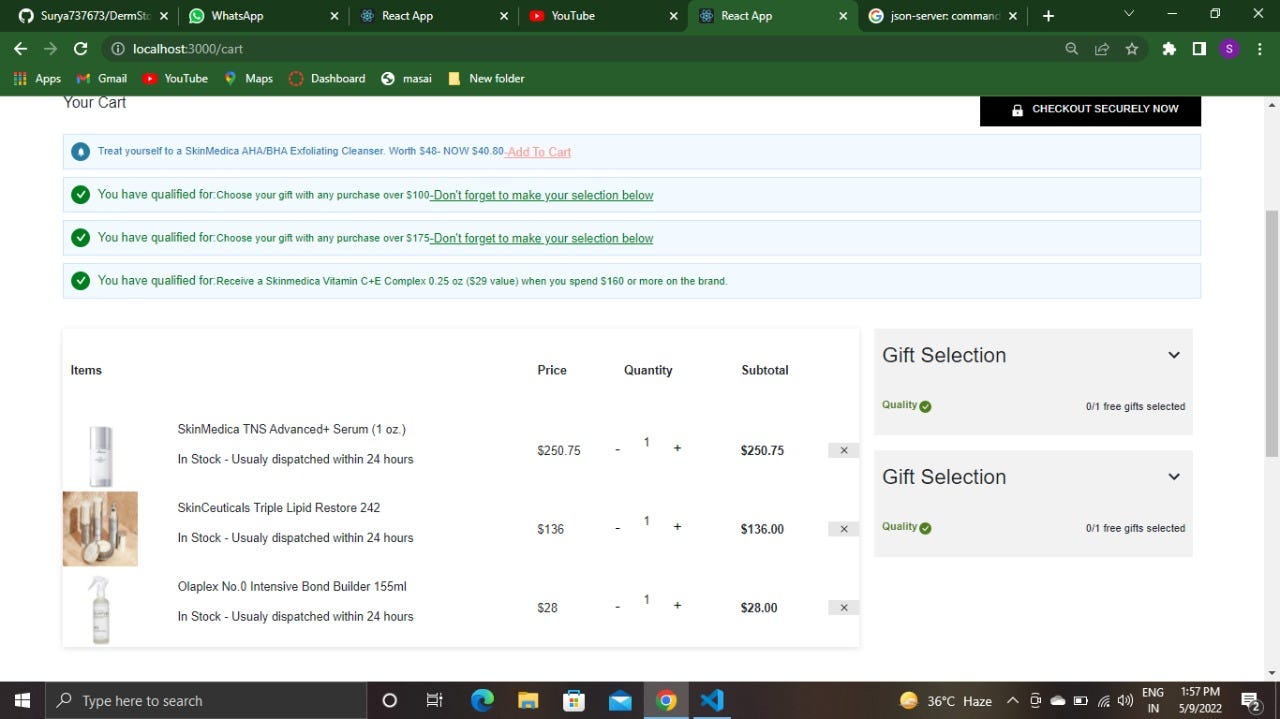The height and width of the screenshot is (719, 1280).
Task: Click Checkout Securely Now button
Action: point(1090,109)
